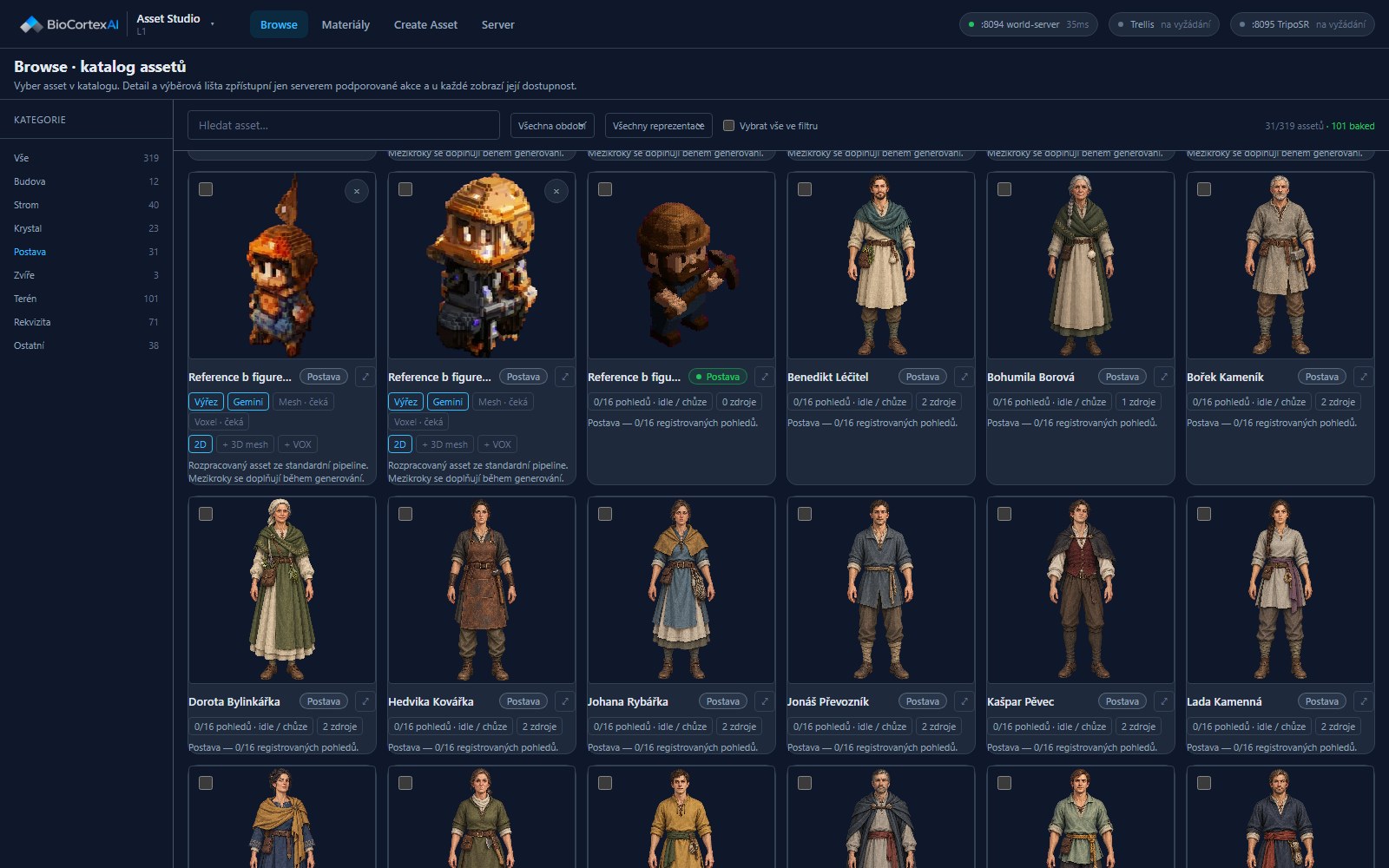Open expand icon on Kašpar Pěvec card
This screenshot has width=1389, height=868.
(1164, 701)
